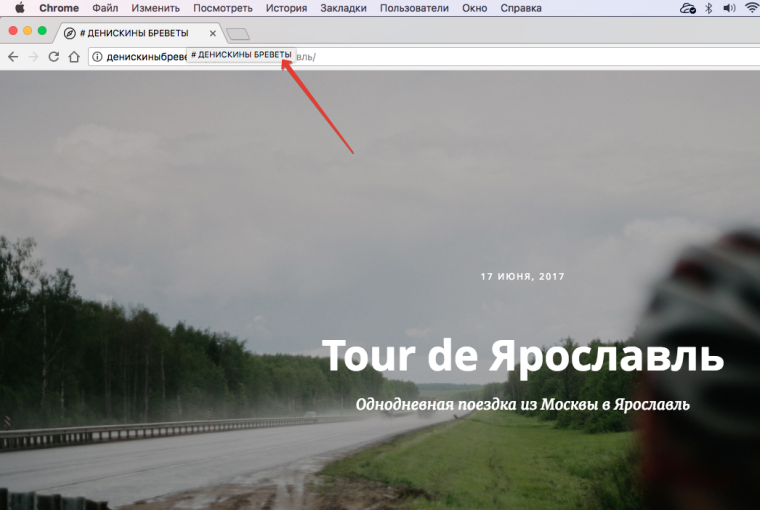Open the Закладки menu
The width and height of the screenshot is (760, 510).
tap(343, 8)
